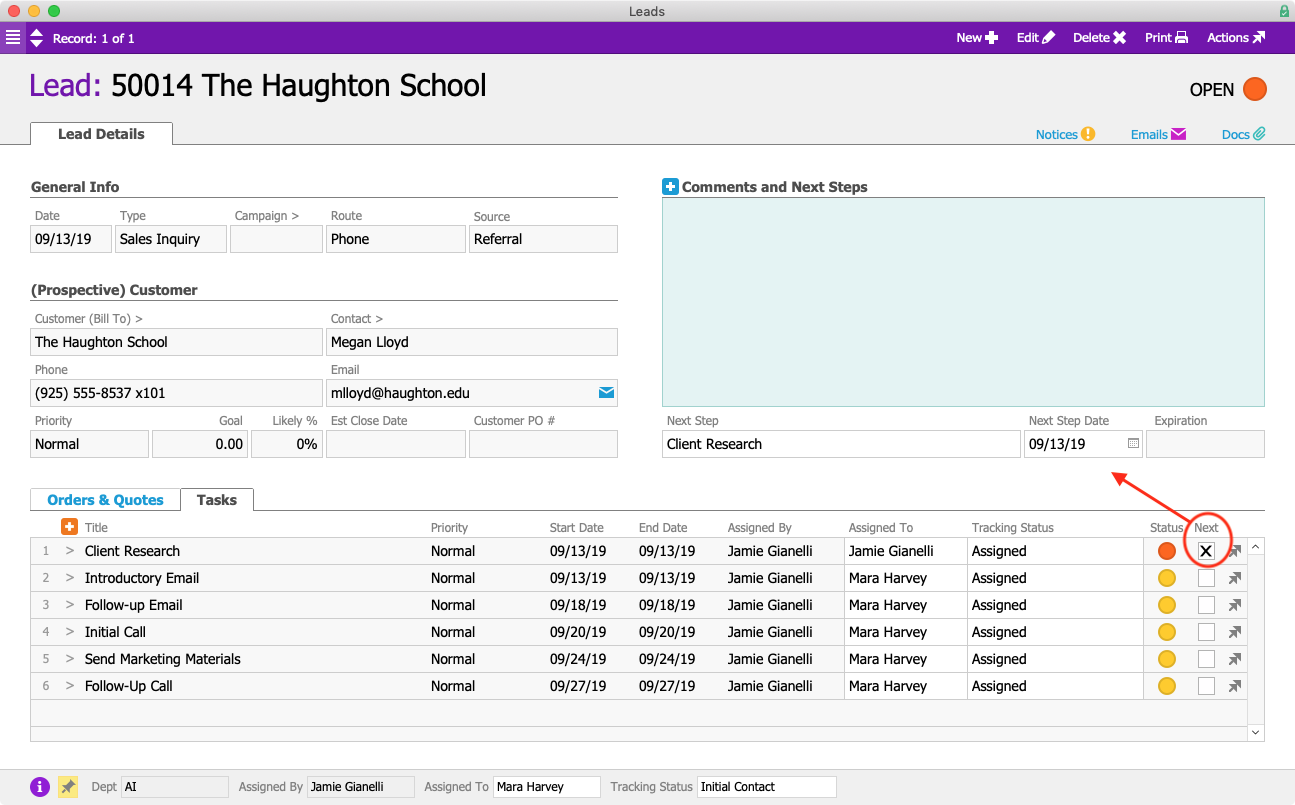Check the Next checkbox for Initial Call
Viewport: 1295px width, 805px height.
[x=1206, y=632]
